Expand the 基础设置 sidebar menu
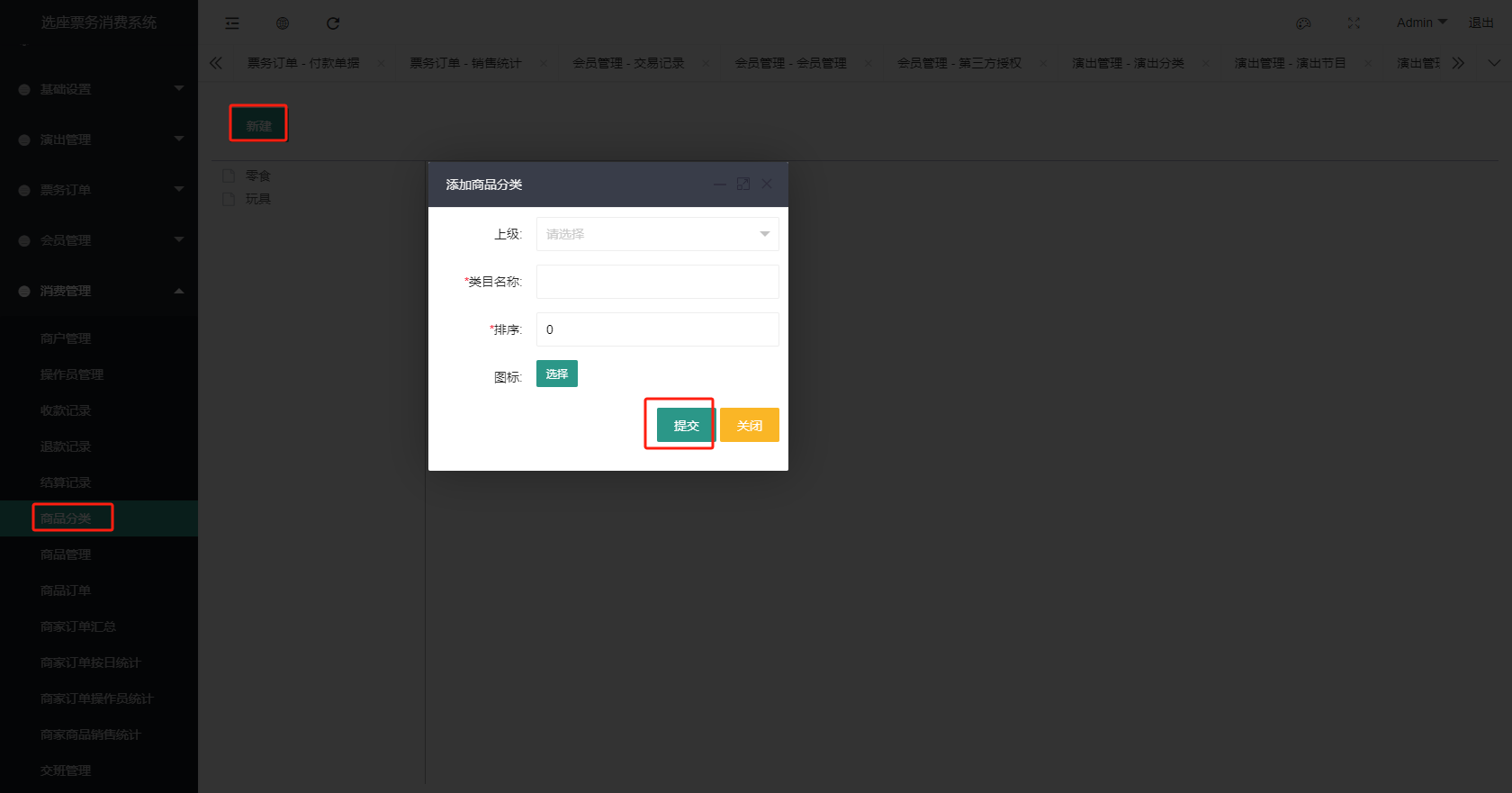Image resolution: width=1512 pixels, height=793 pixels. [99, 89]
